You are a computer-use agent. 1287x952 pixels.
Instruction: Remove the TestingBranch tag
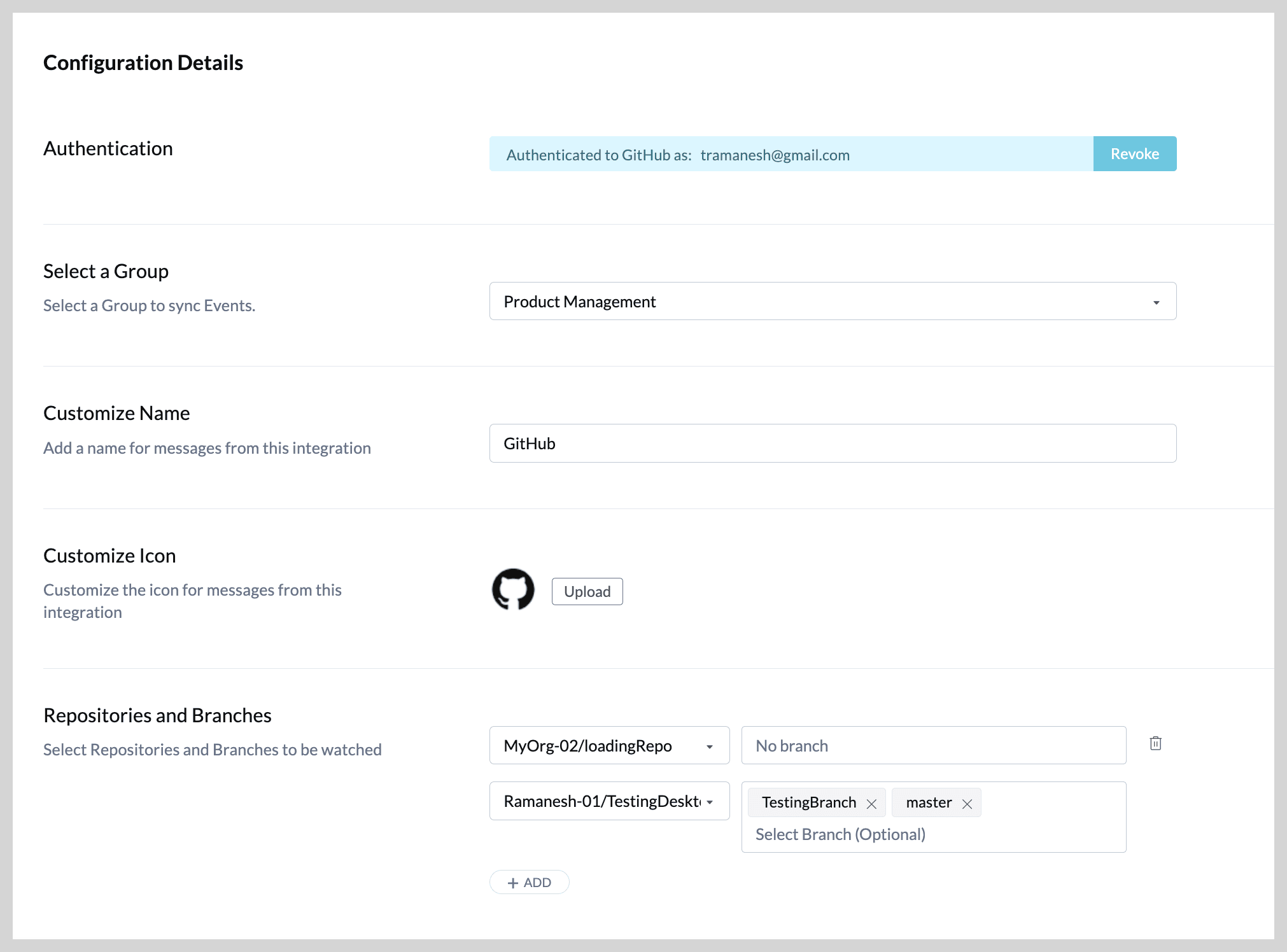(x=871, y=804)
